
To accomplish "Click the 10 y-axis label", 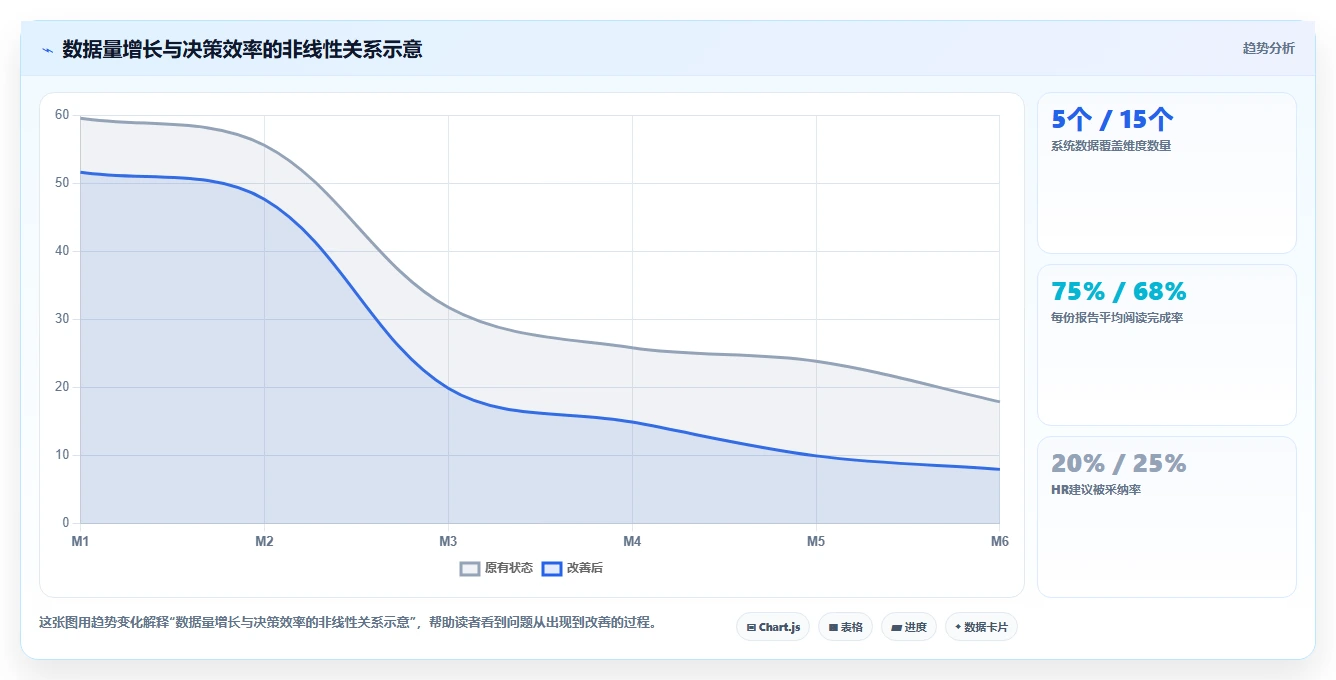I will click(x=62, y=455).
